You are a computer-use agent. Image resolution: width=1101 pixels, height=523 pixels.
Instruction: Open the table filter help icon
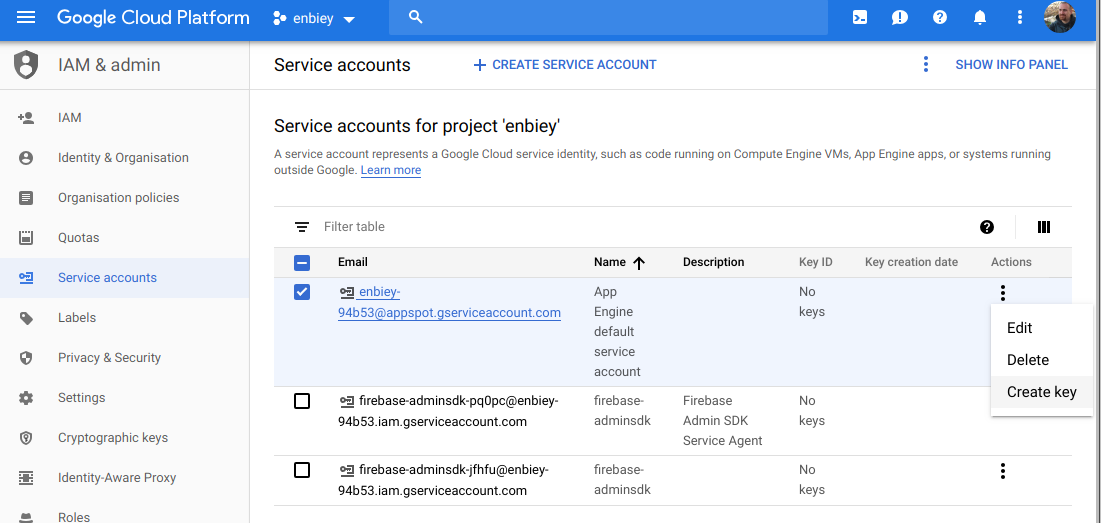[x=987, y=227]
